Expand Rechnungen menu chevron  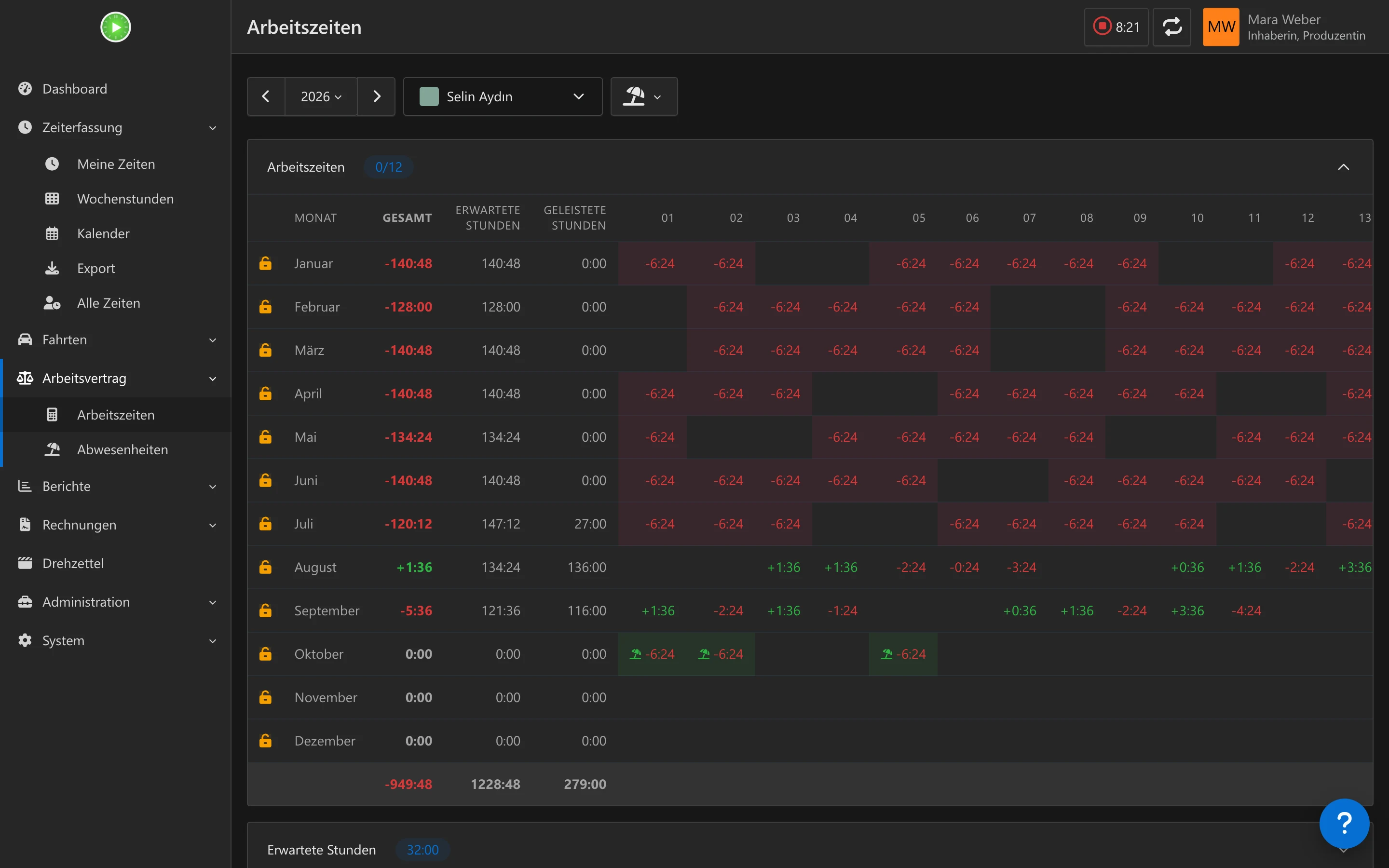[212, 525]
